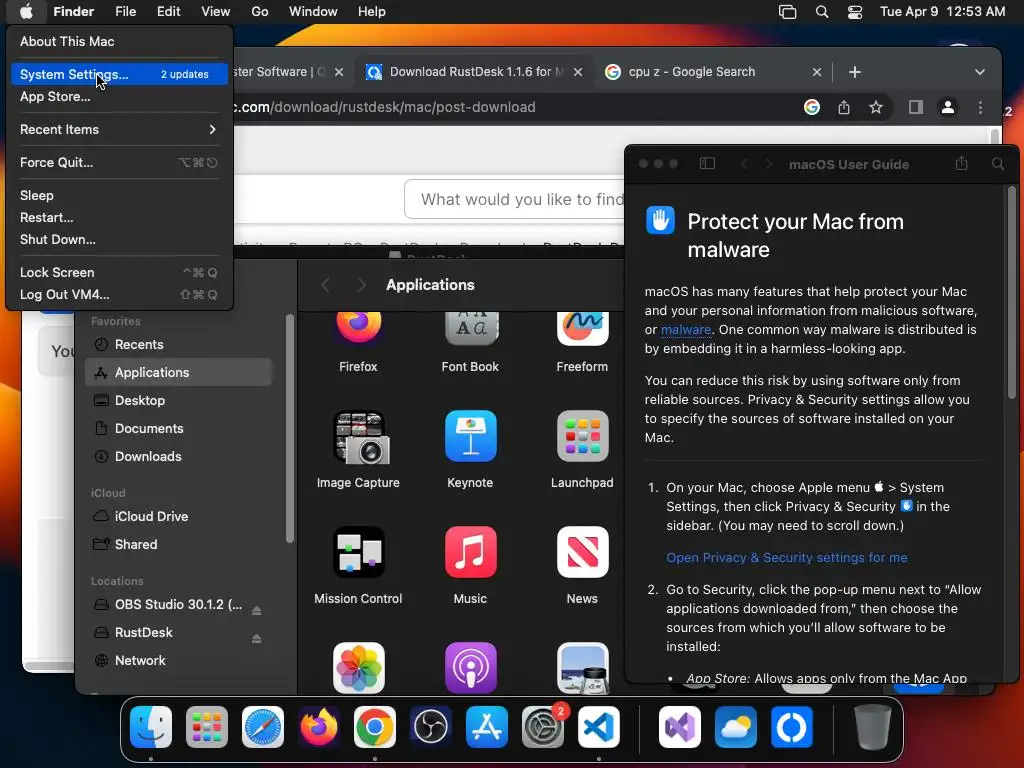Click Finder icon in the Dock

(x=151, y=727)
